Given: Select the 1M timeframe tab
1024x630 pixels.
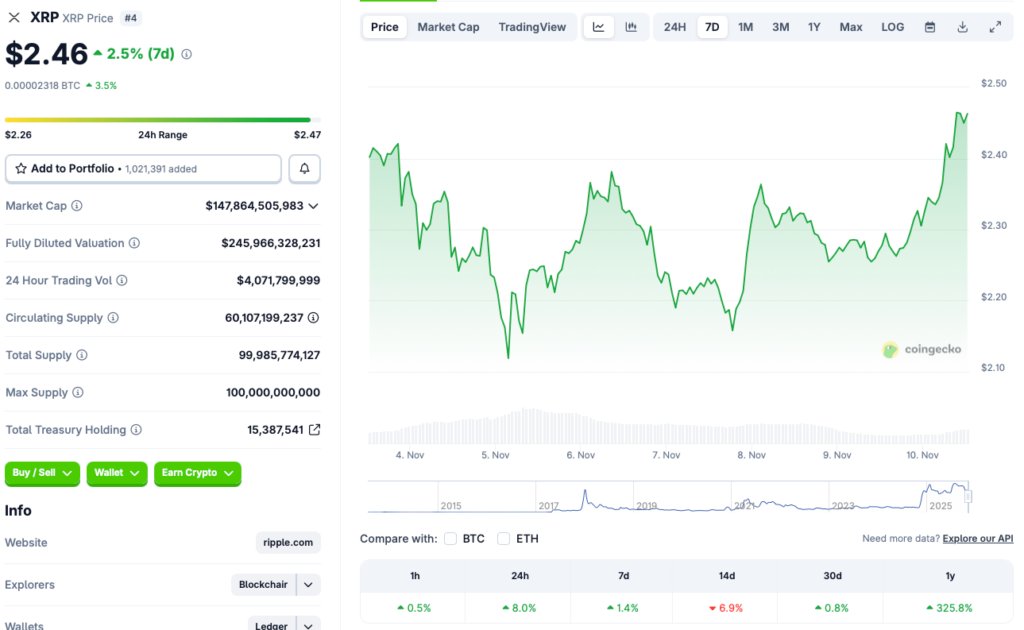Looking at the screenshot, I should click(x=746, y=26).
